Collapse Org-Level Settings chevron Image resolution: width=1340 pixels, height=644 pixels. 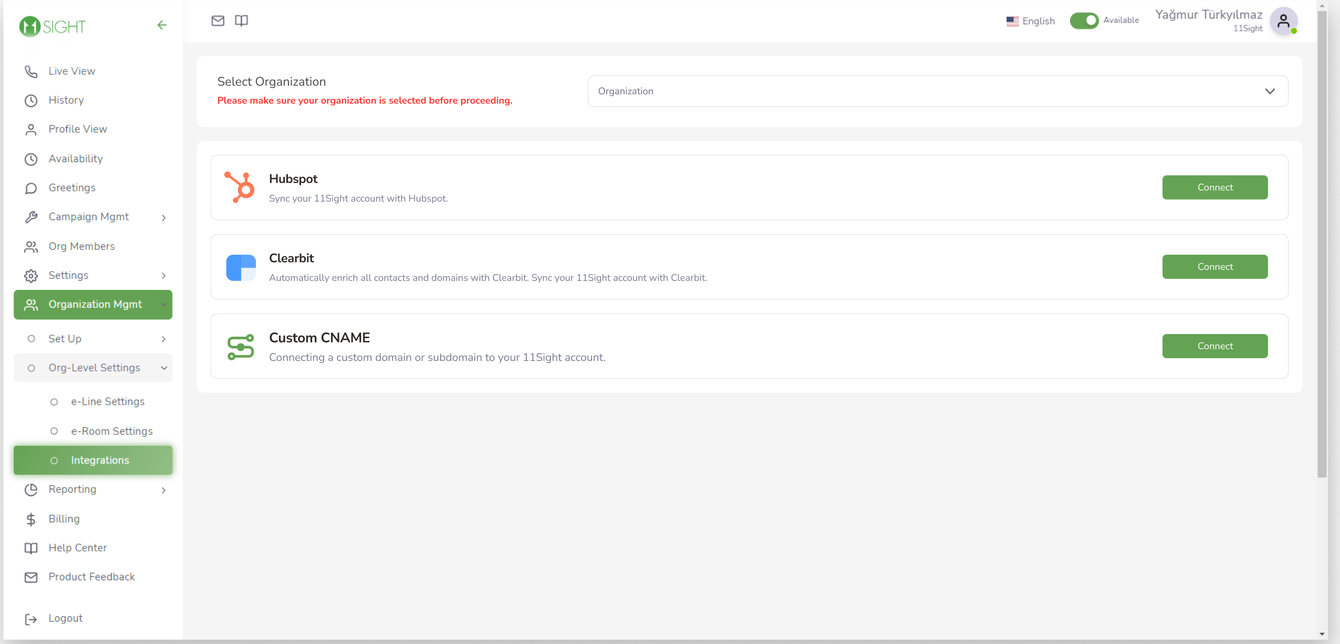coord(164,368)
